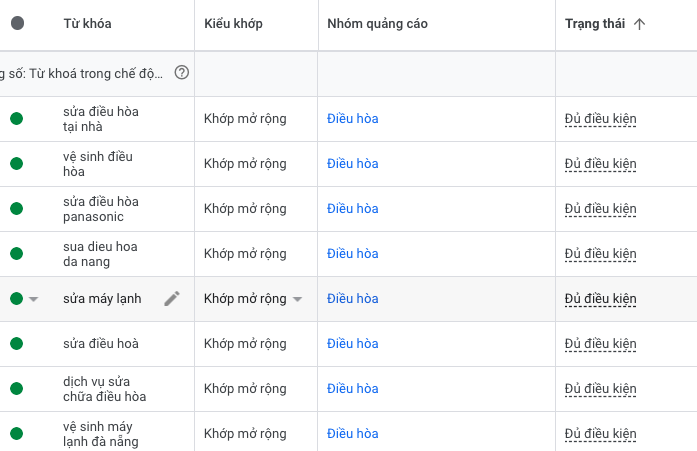Sort by "Từ khóa" column header

pyautogui.click(x=86, y=24)
